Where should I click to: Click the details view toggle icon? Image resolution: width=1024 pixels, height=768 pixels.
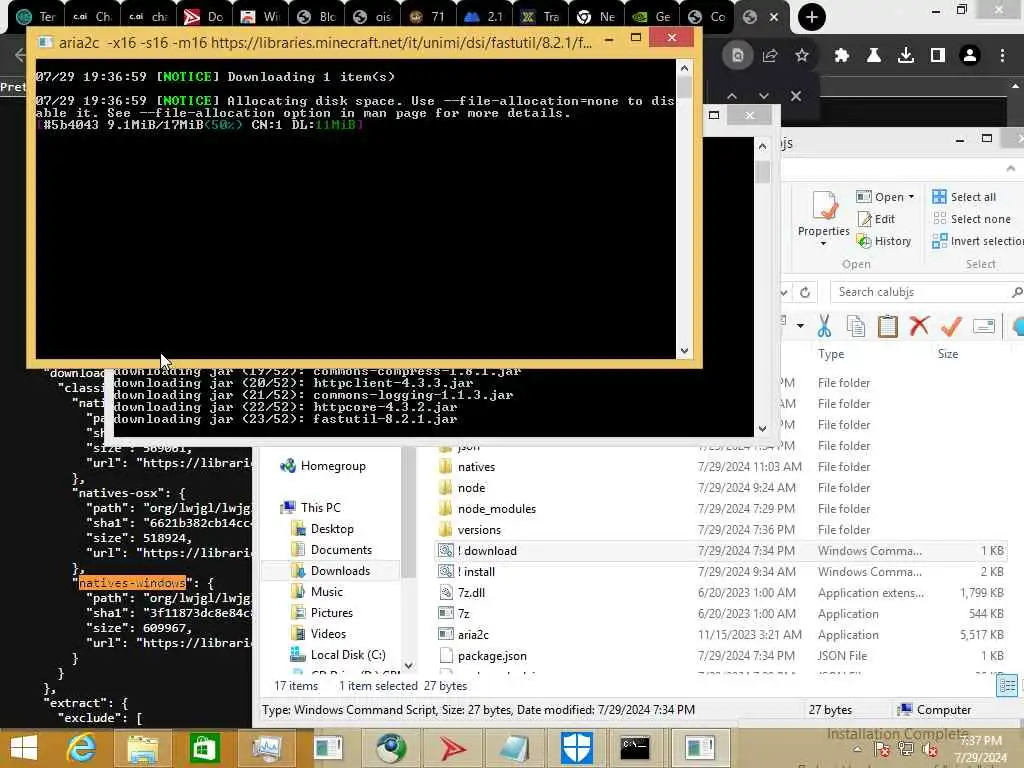pyautogui.click(x=1006, y=685)
